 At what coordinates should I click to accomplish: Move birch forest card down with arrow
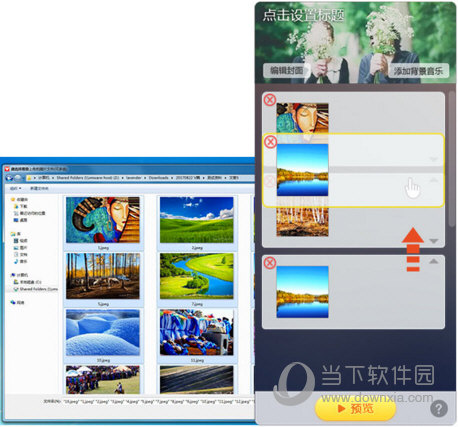433,241
